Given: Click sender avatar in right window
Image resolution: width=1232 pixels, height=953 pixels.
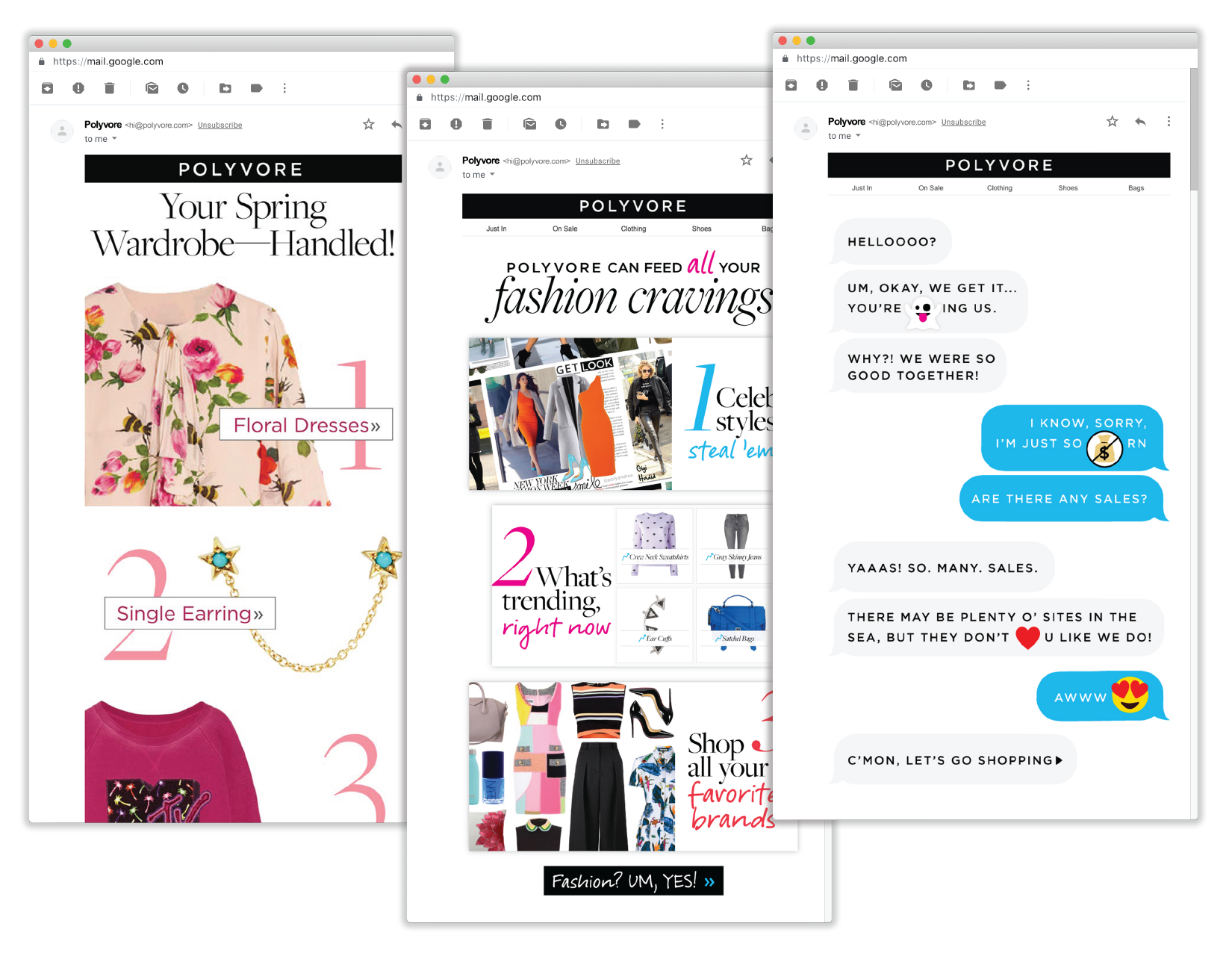Looking at the screenshot, I should 806,128.
